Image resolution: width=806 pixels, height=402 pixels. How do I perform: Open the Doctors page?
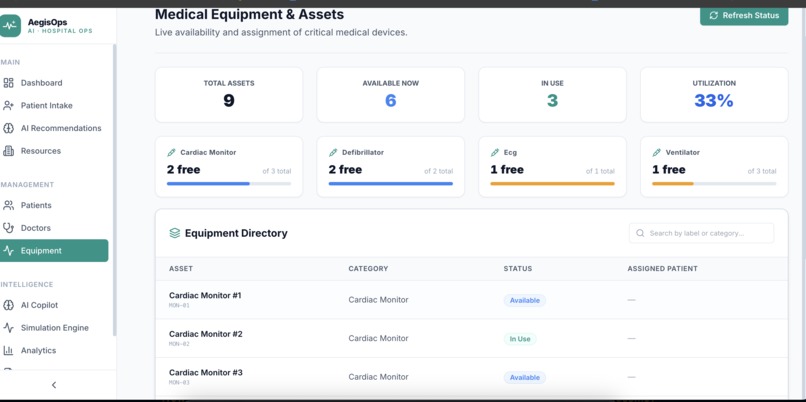pyautogui.click(x=54, y=228)
